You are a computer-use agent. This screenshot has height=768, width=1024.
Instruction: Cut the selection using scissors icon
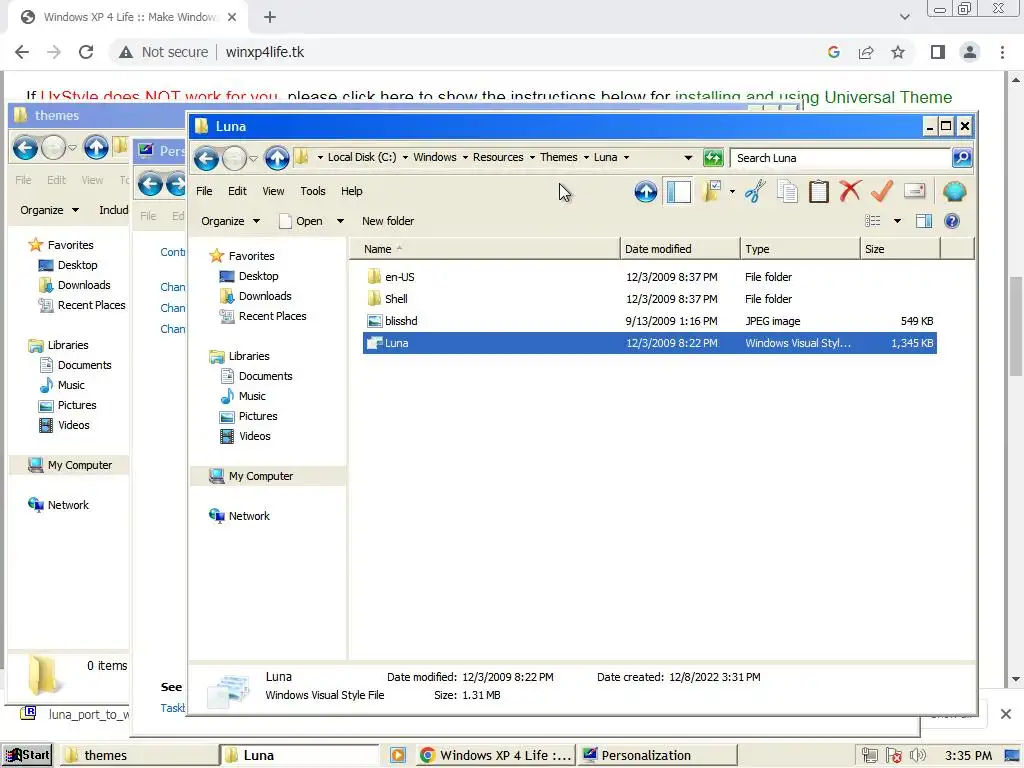coord(755,191)
